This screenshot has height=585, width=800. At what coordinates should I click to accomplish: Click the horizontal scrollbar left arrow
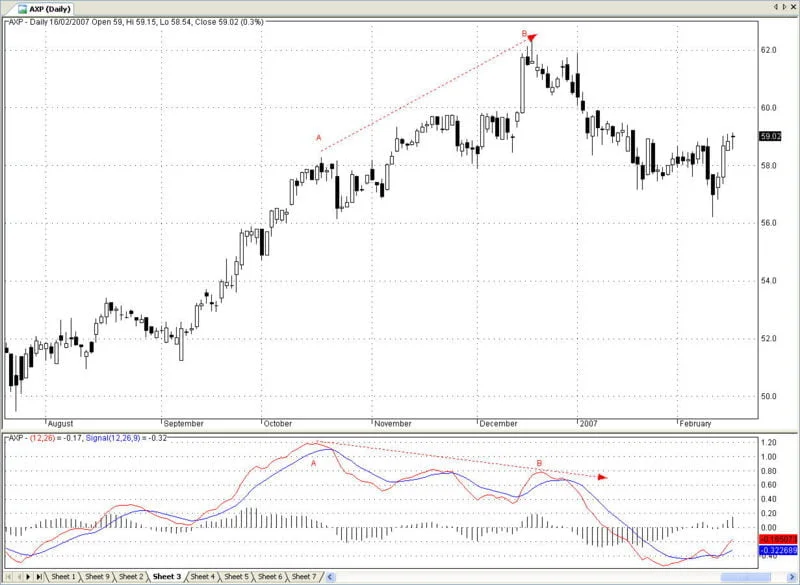click(330, 577)
